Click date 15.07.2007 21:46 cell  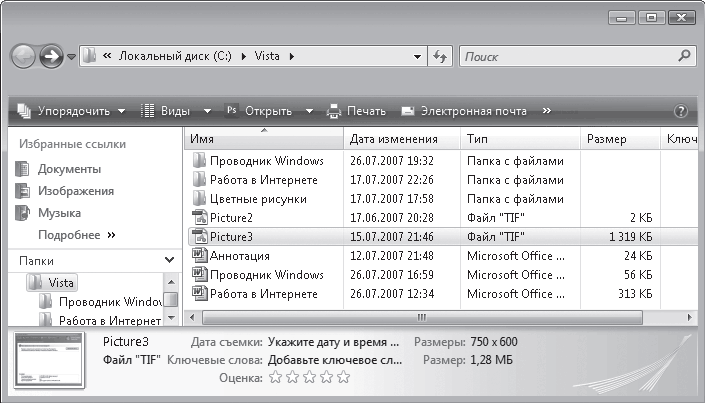coord(392,237)
